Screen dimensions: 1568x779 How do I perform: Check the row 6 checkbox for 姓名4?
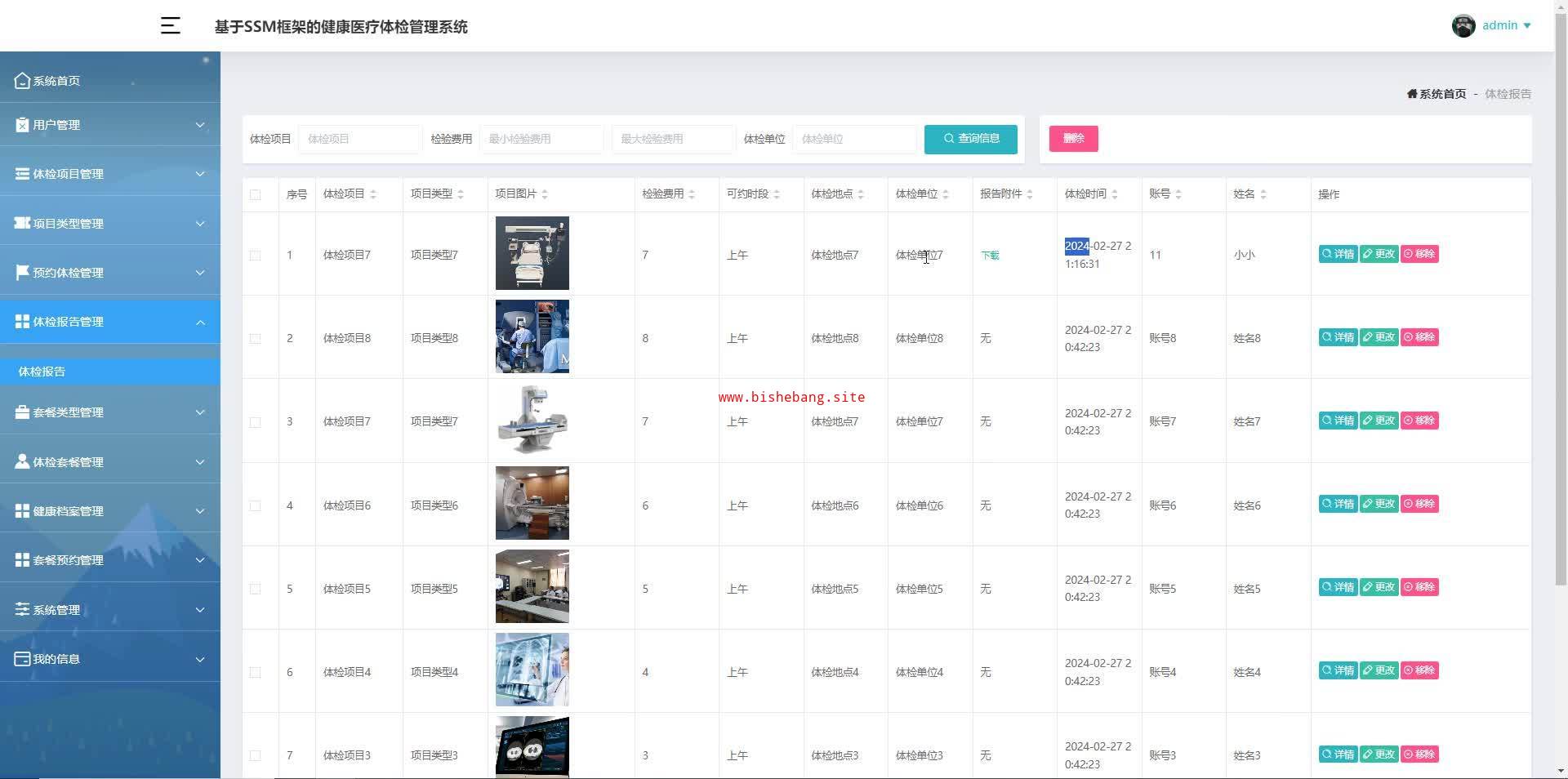pos(256,672)
